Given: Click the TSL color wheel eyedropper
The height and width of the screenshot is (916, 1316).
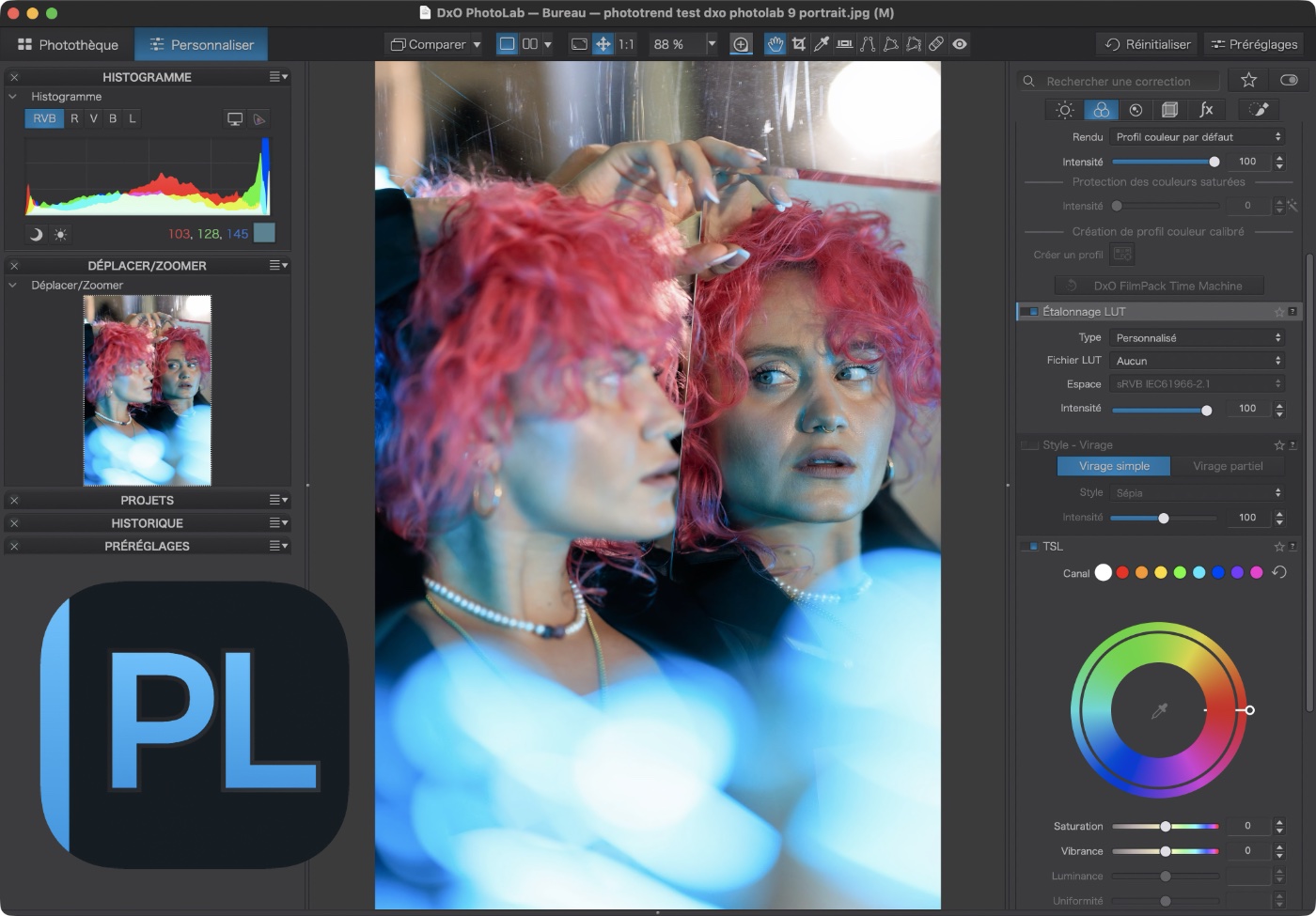Looking at the screenshot, I should pos(1159,711).
